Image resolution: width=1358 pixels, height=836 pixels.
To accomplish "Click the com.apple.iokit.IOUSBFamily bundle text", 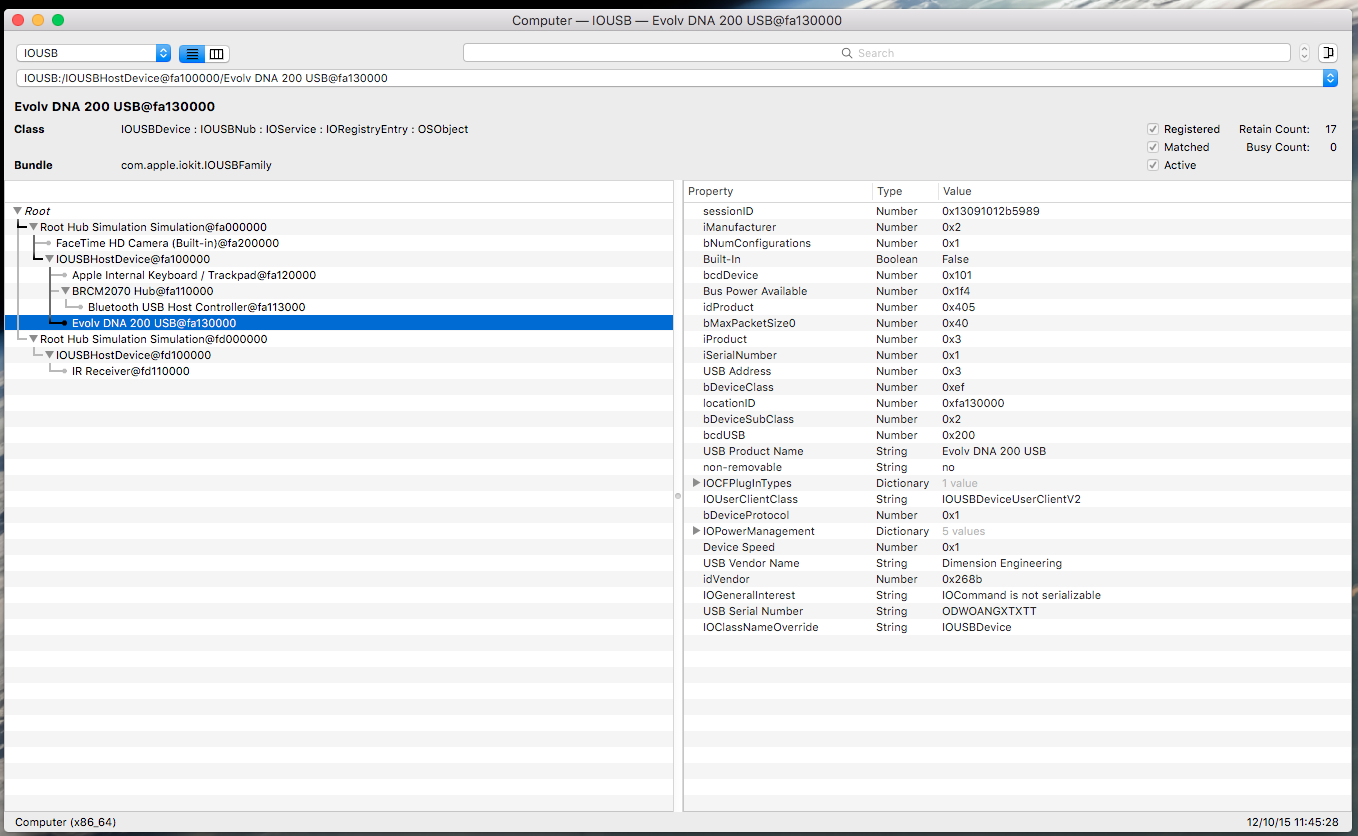I will [x=196, y=165].
